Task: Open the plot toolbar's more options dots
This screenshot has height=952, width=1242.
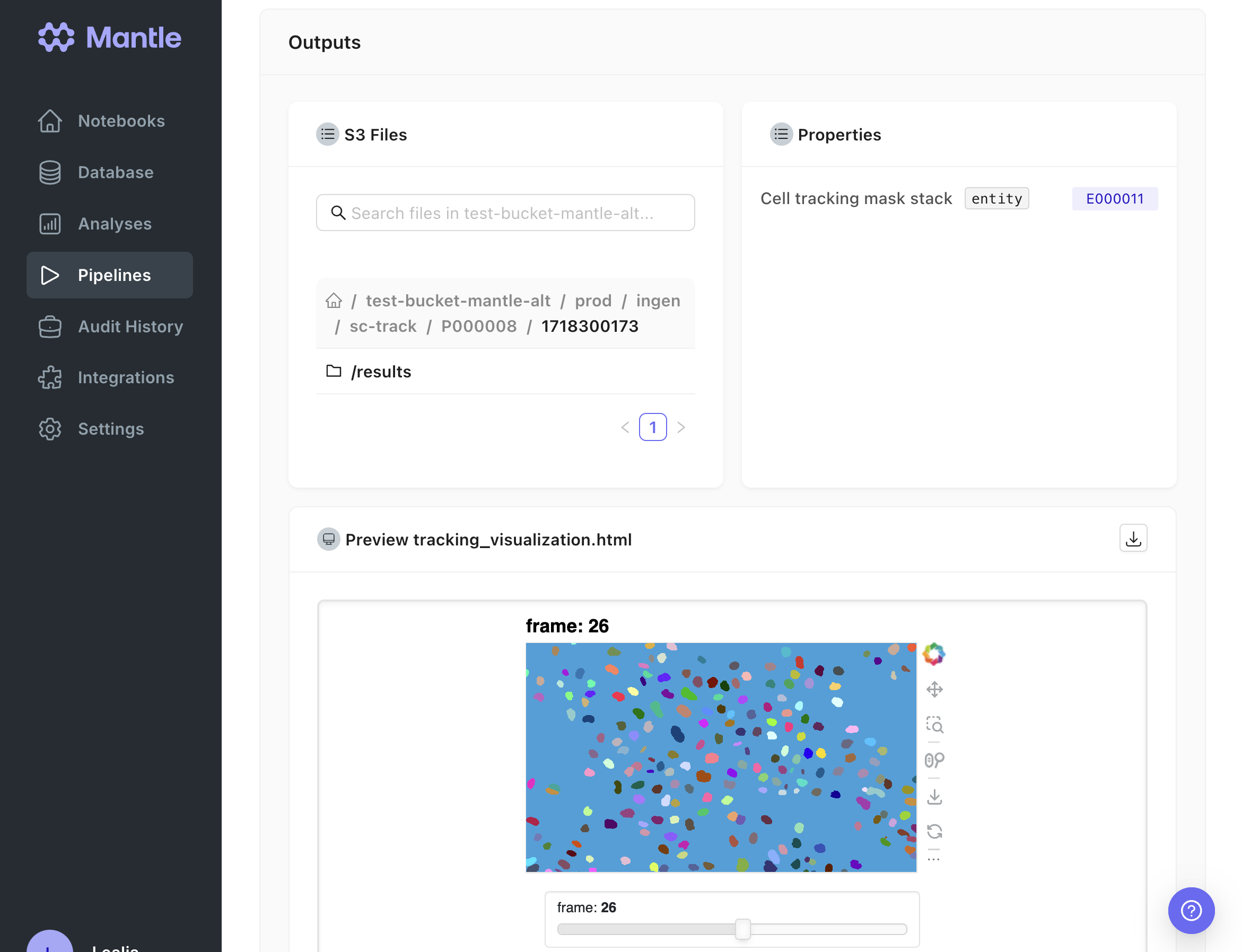Action: [934, 860]
